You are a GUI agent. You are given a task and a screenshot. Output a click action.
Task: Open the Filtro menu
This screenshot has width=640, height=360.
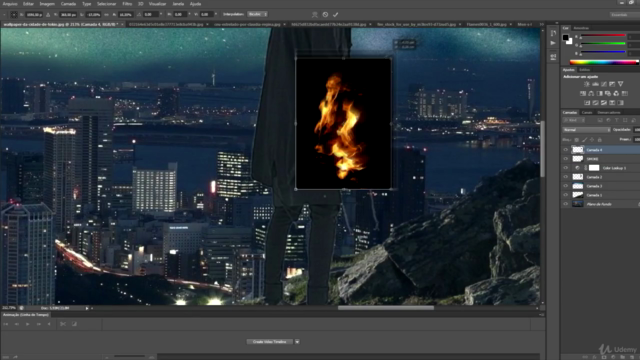[127, 4]
